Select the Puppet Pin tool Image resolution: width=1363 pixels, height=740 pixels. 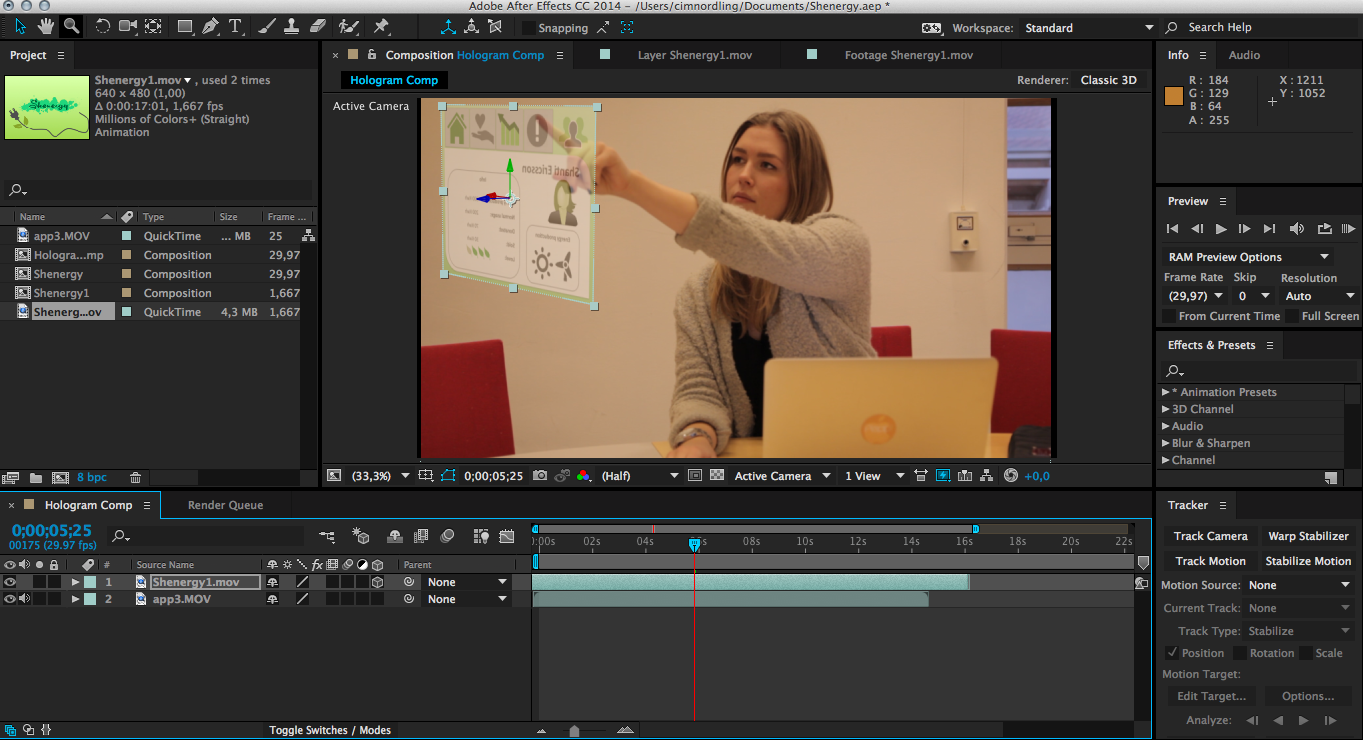point(381,26)
